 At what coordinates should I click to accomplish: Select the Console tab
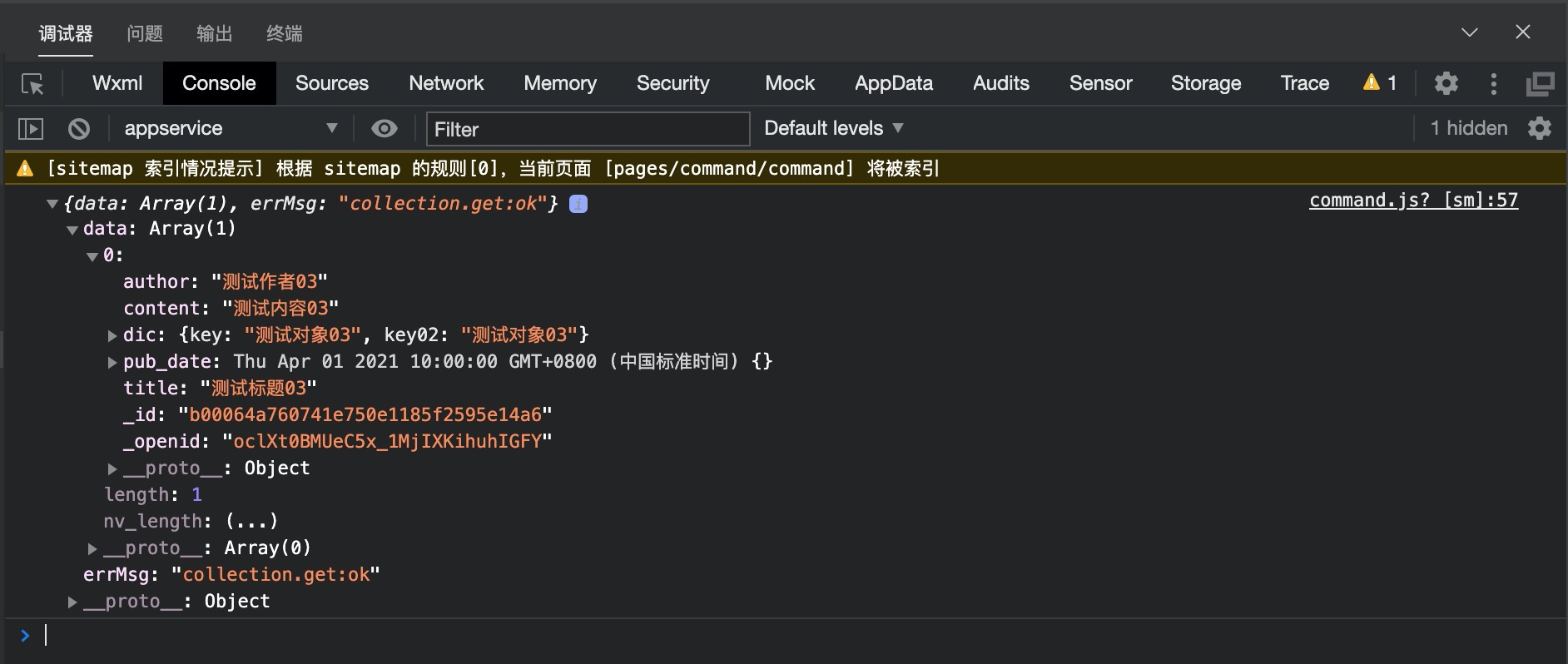(x=219, y=83)
